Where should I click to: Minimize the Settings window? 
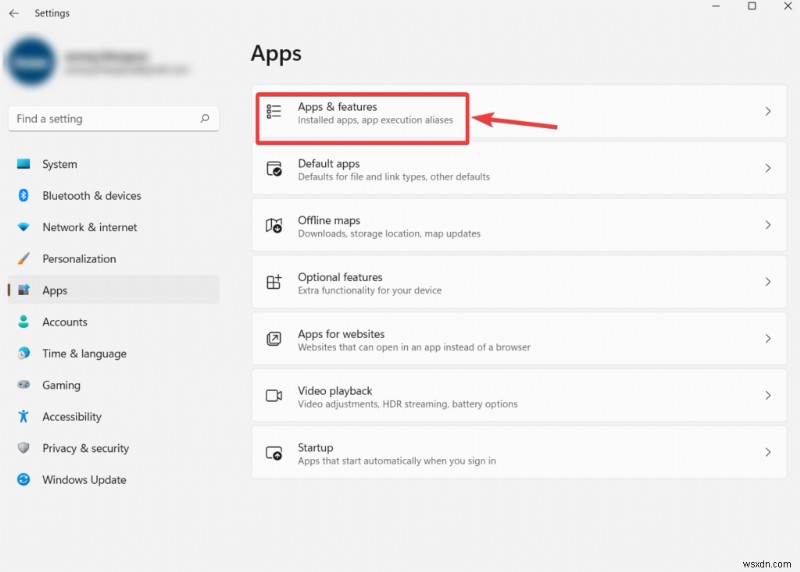click(716, 6)
